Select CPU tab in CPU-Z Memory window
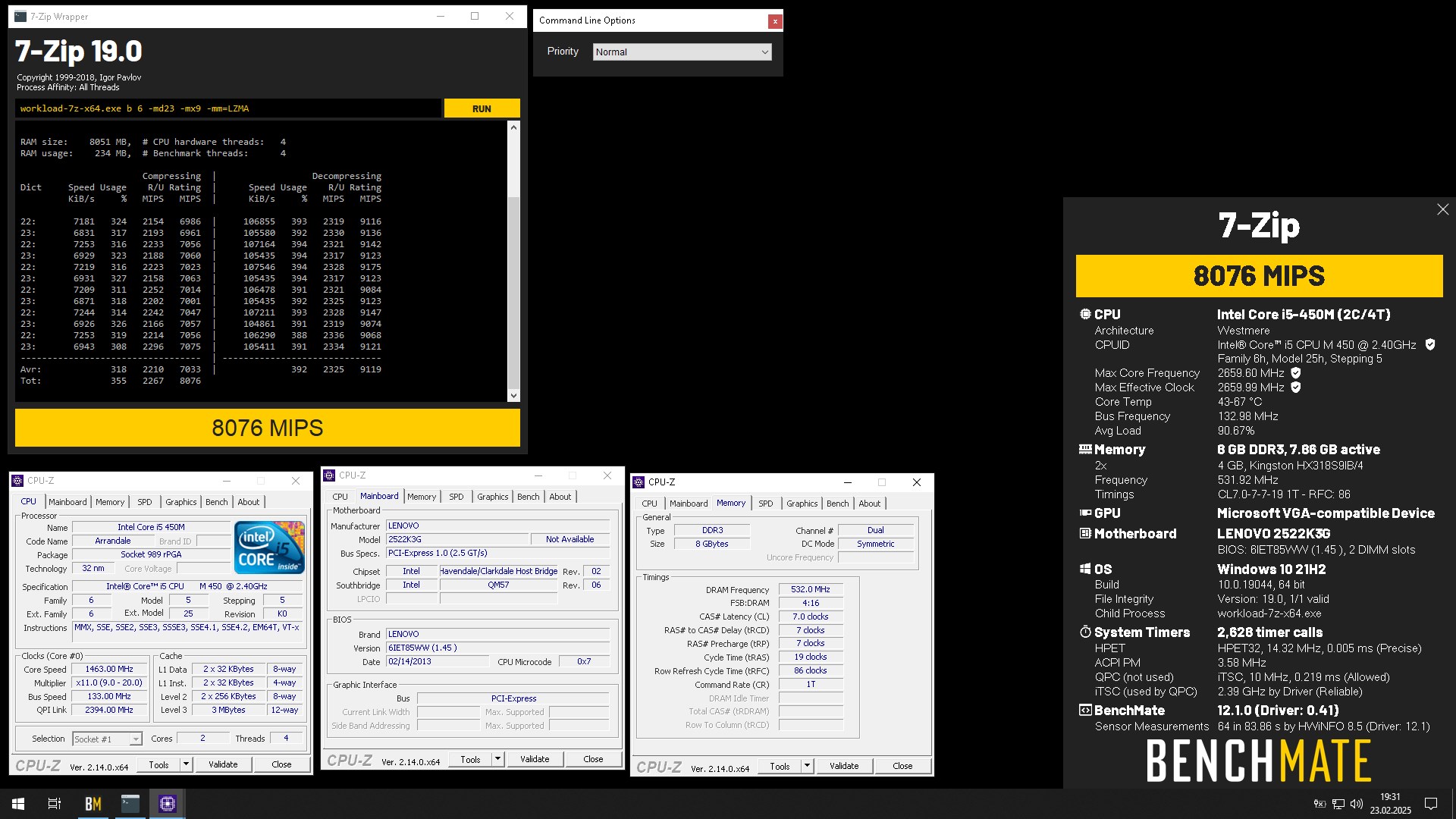 (x=649, y=504)
